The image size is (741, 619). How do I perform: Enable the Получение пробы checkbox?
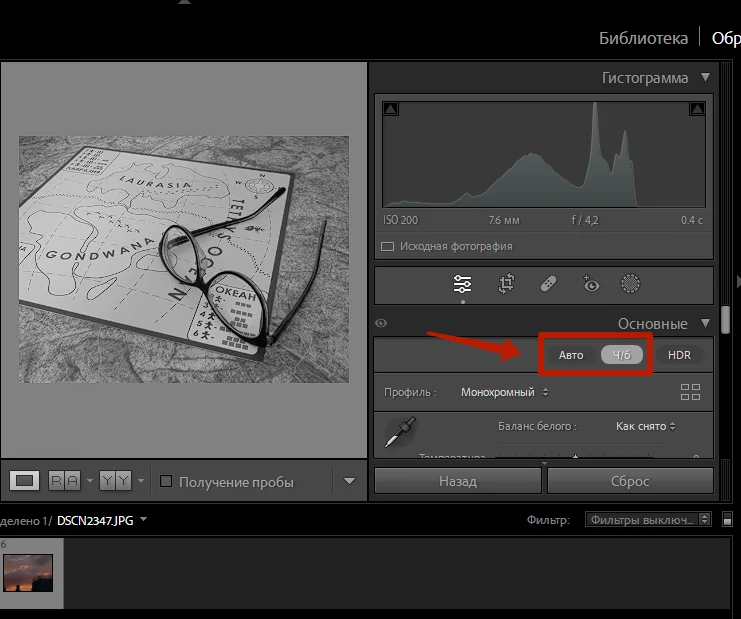pos(167,481)
